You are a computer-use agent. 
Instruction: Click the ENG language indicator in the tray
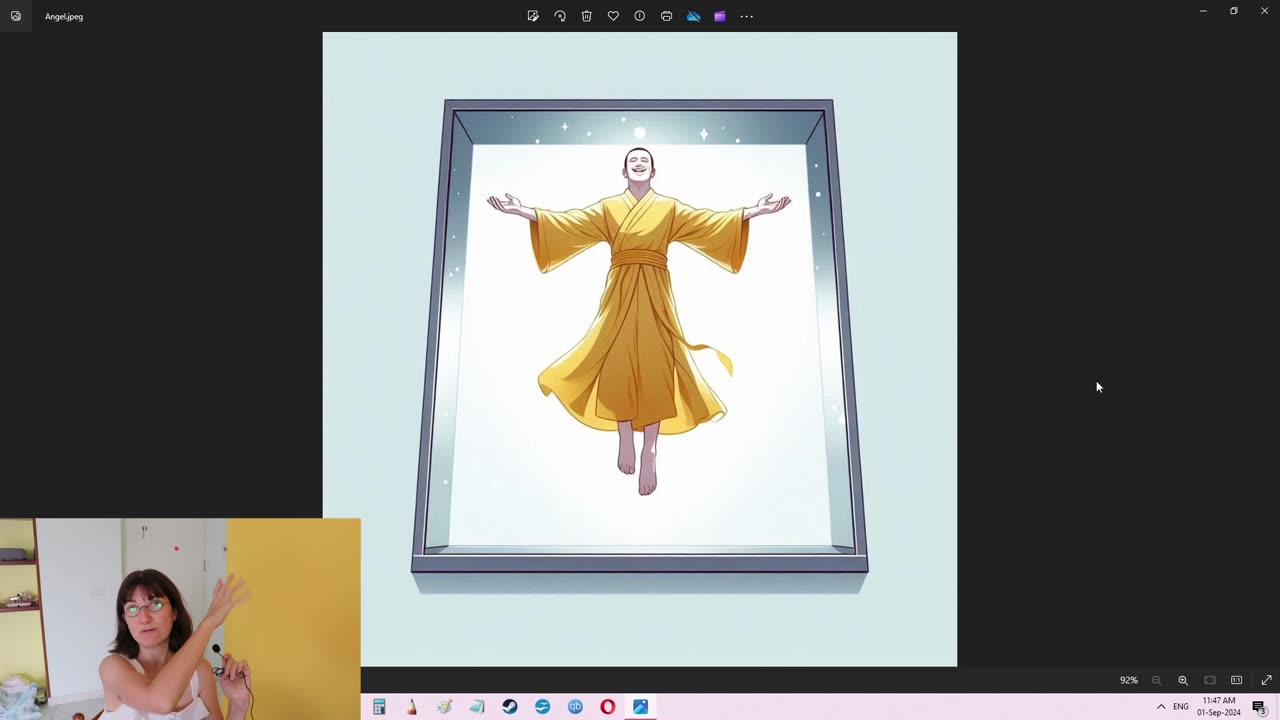(x=1181, y=707)
